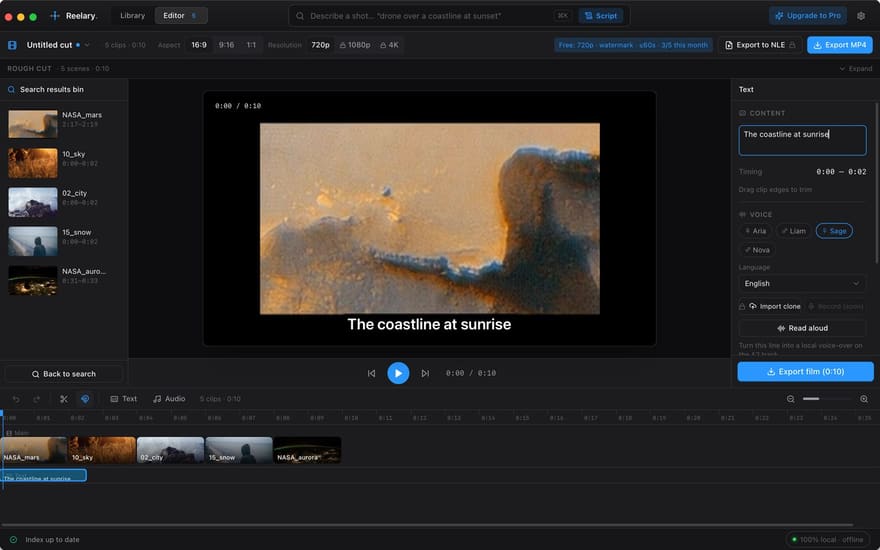Select NASA_auro... clip in results bin
This screenshot has height=550, width=880.
(x=63, y=280)
